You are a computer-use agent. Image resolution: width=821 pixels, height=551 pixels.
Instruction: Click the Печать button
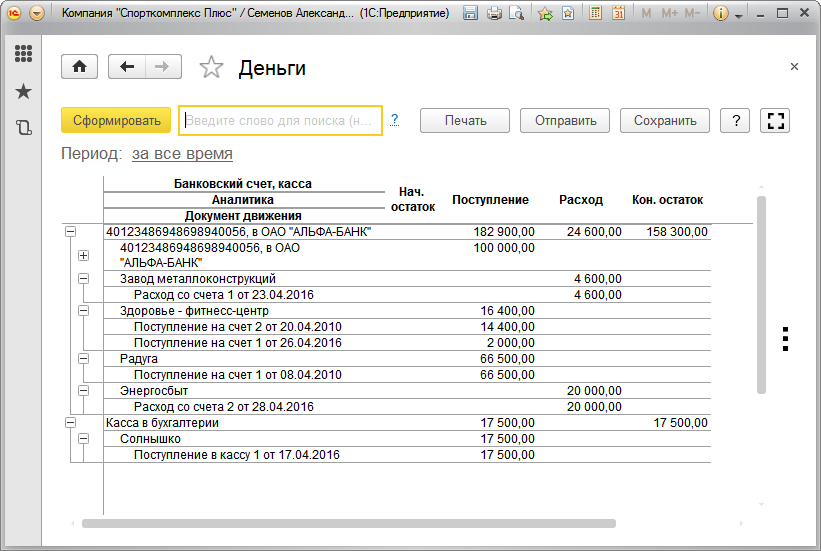465,121
